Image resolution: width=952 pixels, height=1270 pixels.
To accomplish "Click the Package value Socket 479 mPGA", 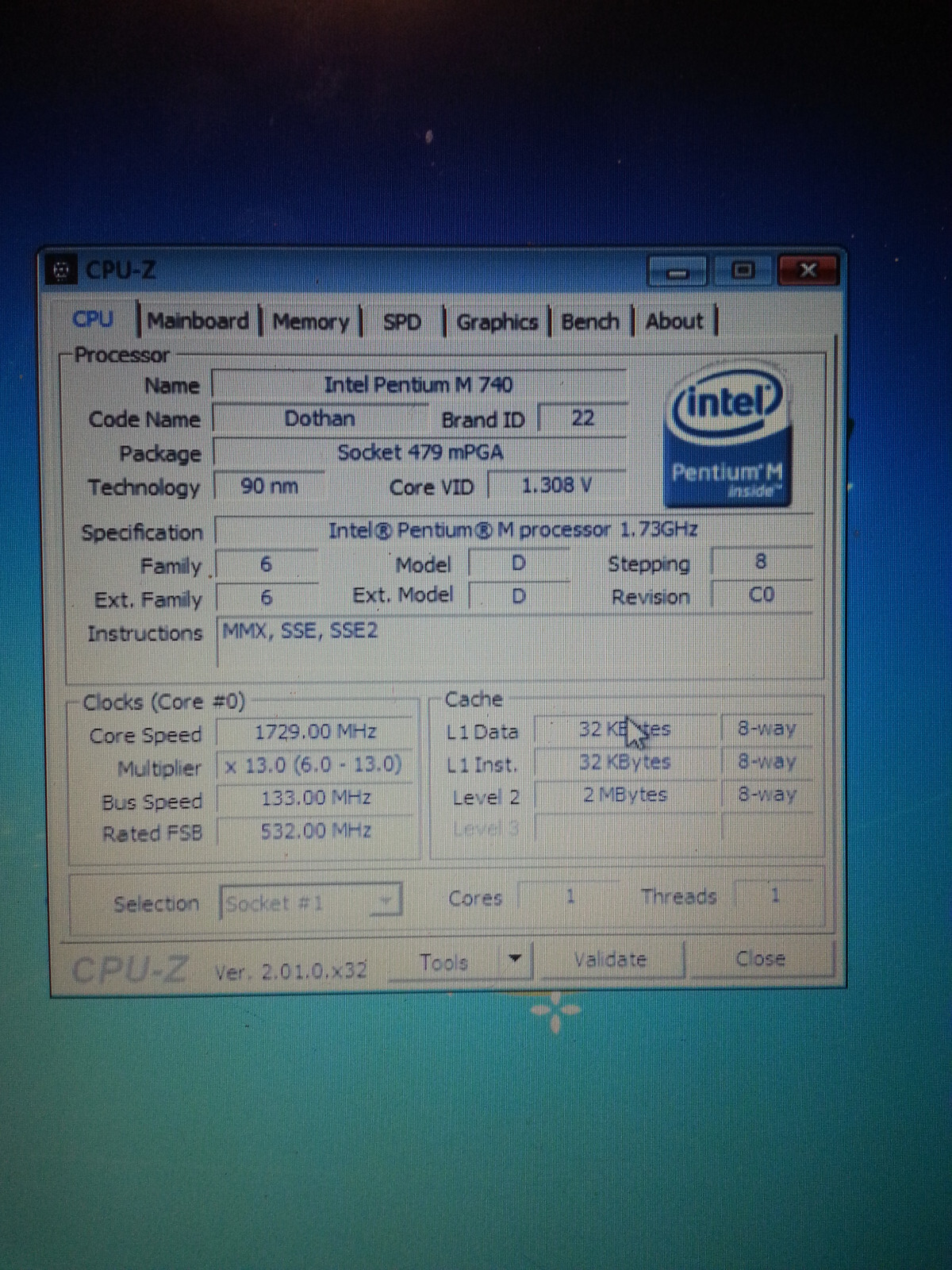I will (x=420, y=452).
